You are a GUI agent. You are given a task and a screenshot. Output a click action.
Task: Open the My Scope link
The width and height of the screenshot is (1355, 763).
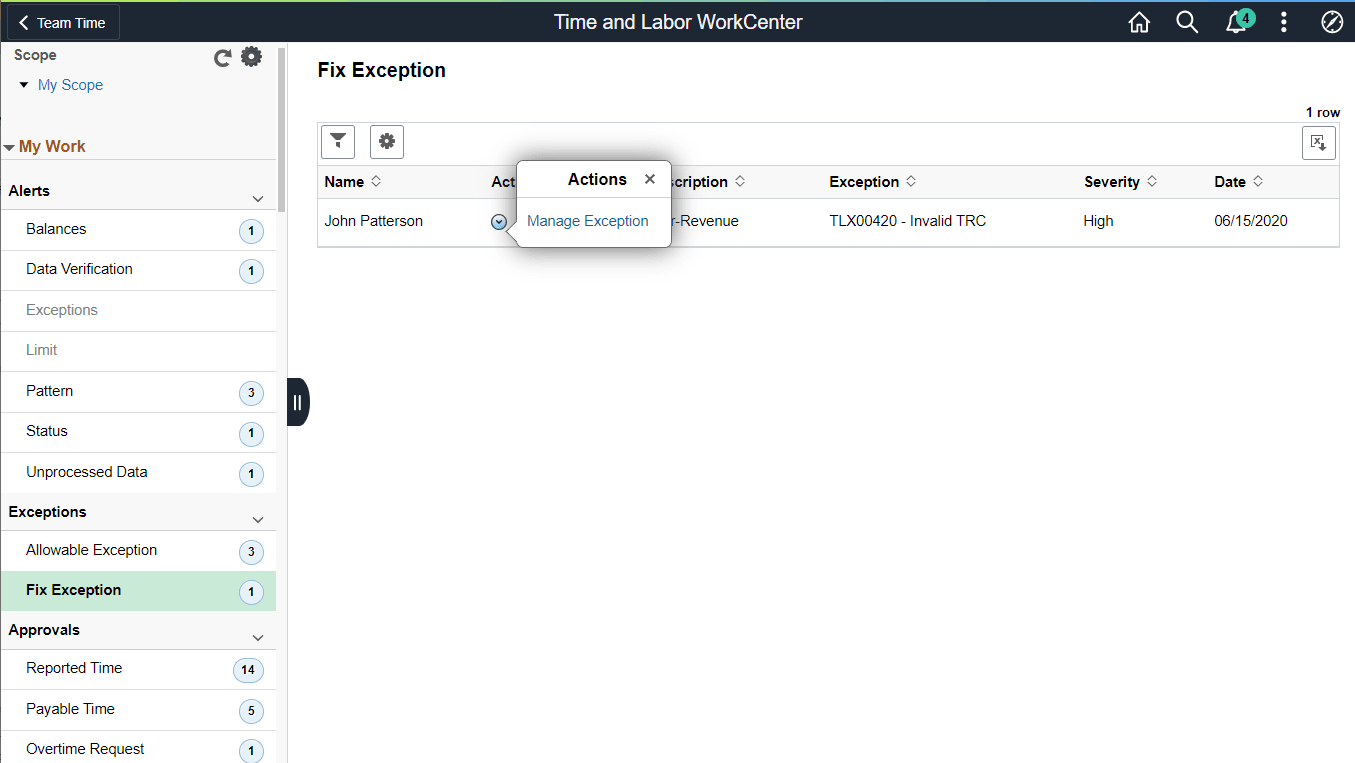(x=70, y=85)
